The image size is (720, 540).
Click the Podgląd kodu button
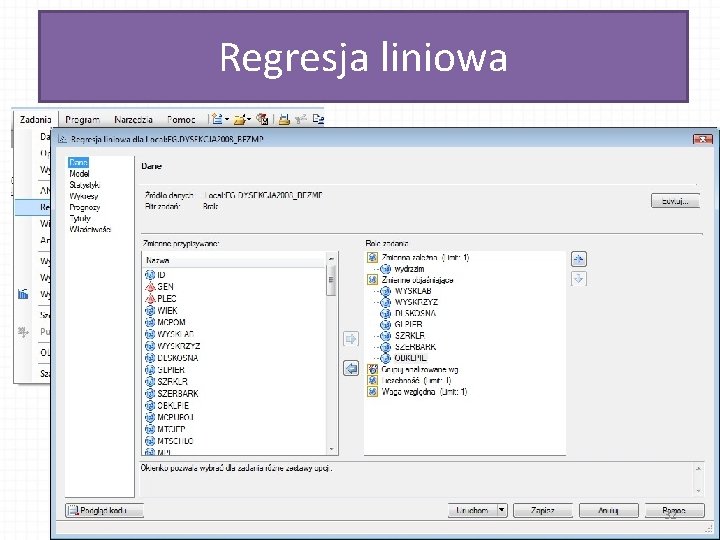[104, 510]
